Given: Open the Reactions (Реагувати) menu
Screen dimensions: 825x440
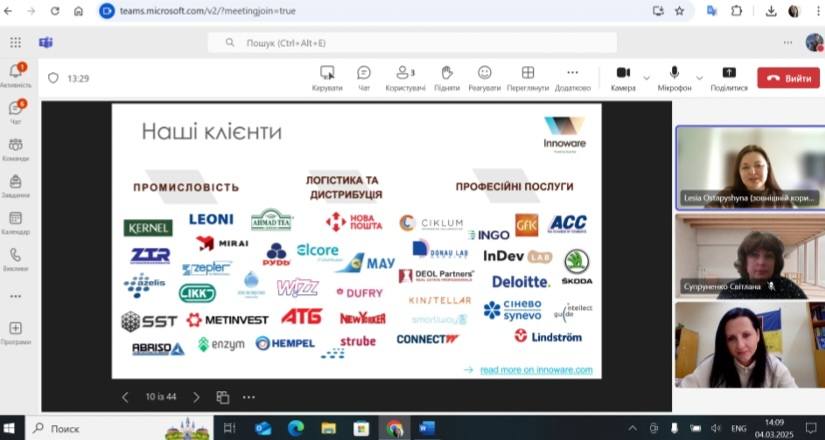Looking at the screenshot, I should coord(485,77).
